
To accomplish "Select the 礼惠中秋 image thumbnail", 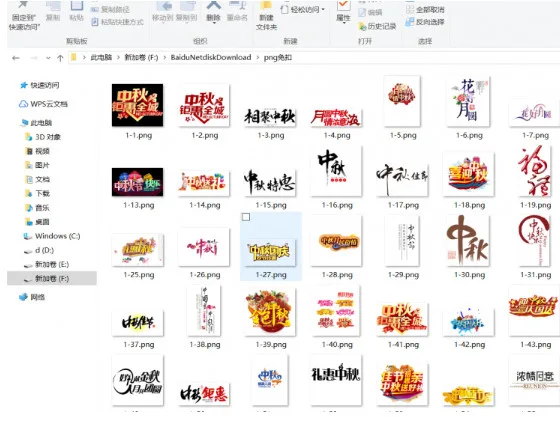I will [336, 381].
